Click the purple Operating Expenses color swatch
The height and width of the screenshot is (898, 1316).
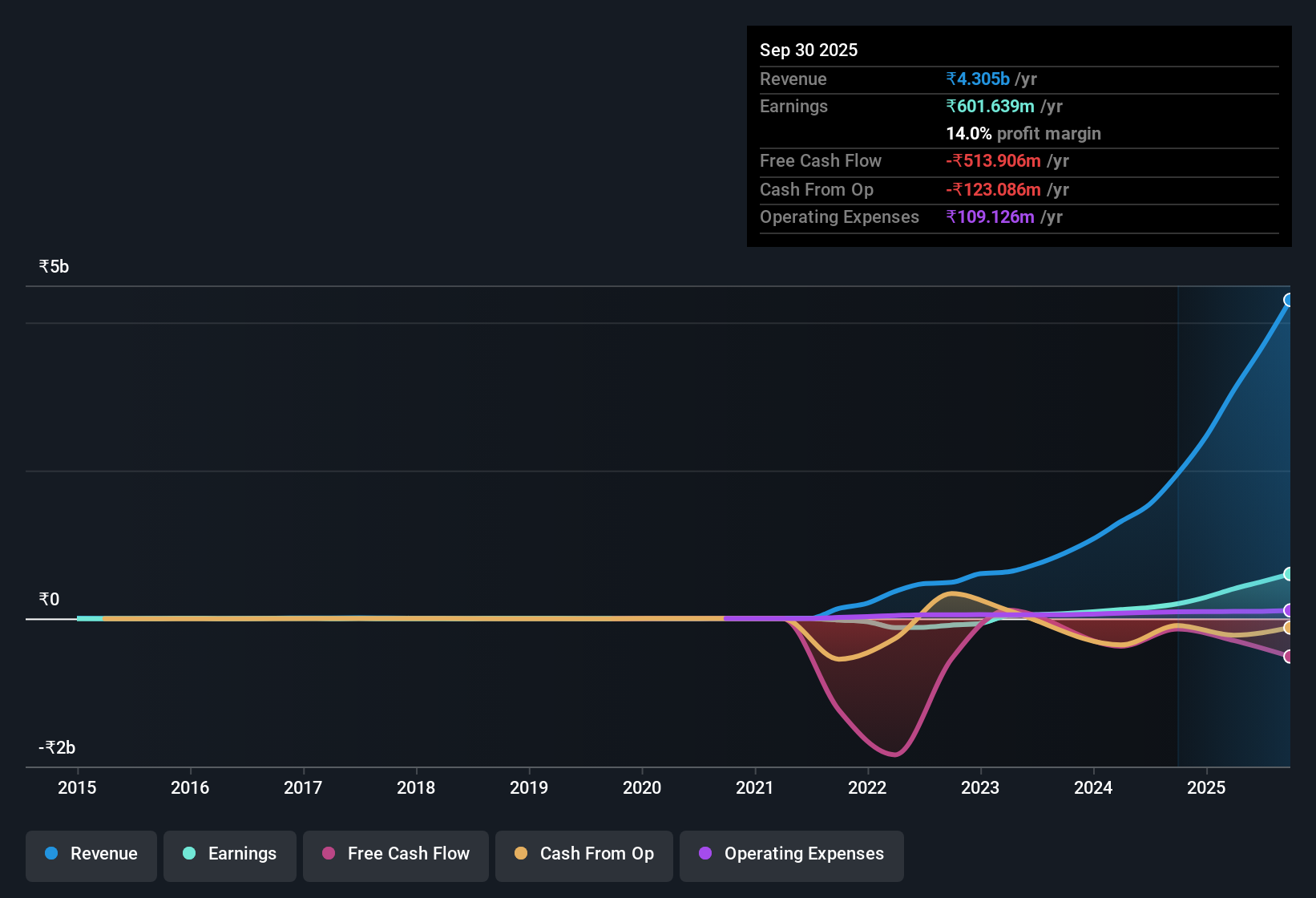pos(704,854)
